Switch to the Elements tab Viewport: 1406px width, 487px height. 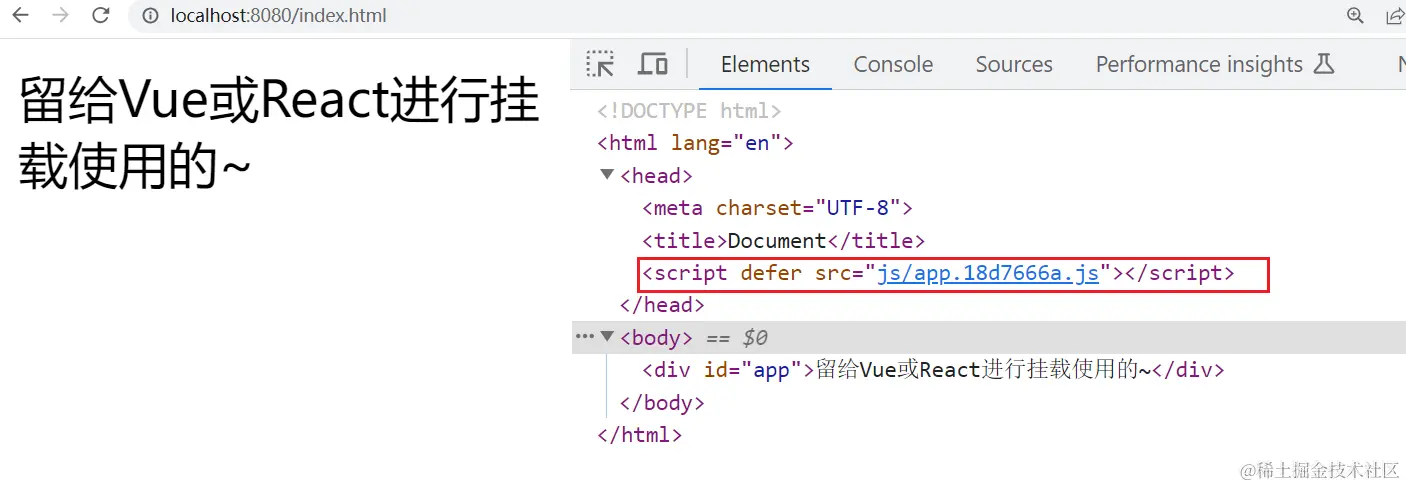[765, 64]
